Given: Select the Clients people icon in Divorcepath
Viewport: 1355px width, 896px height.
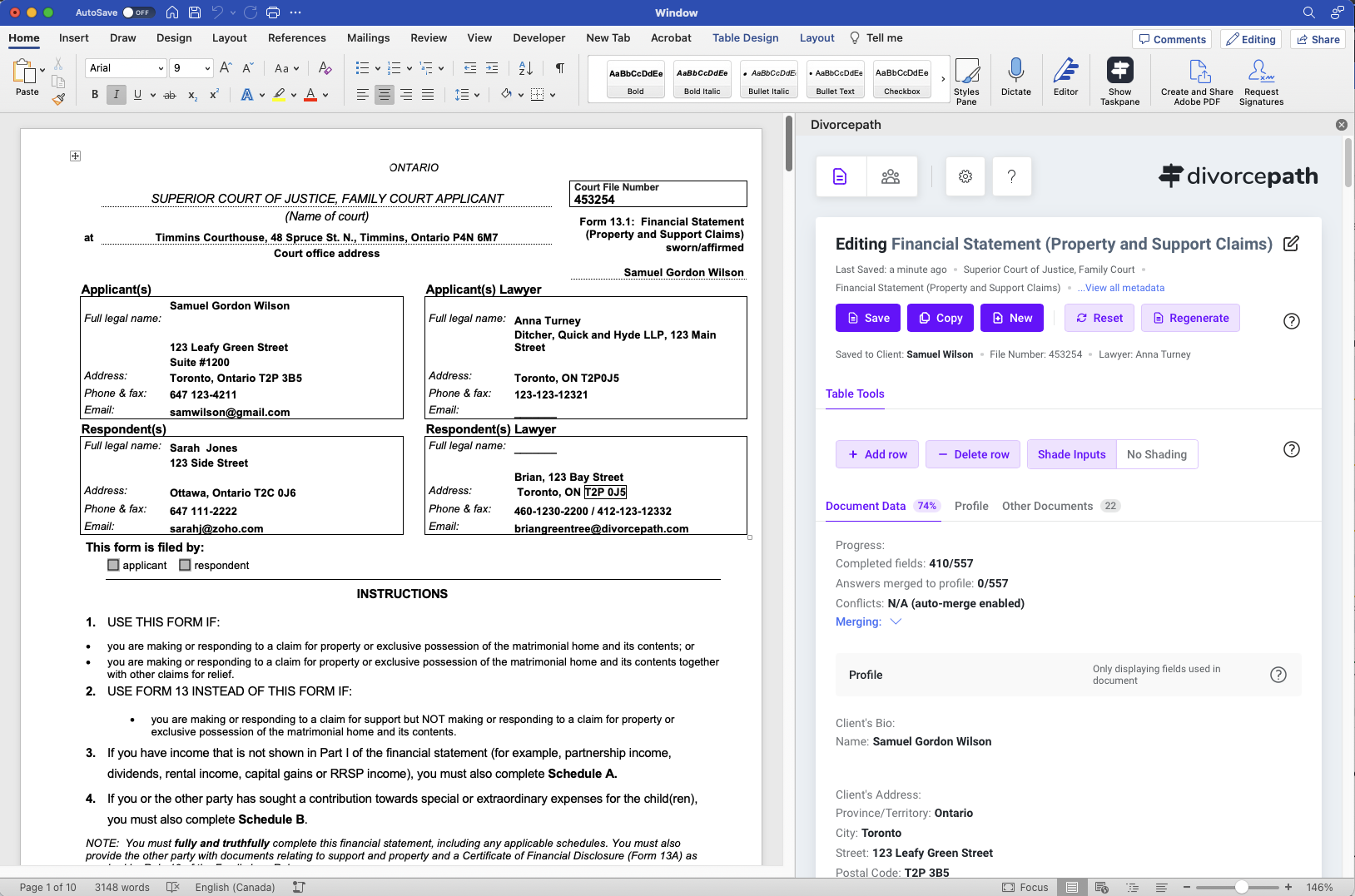Looking at the screenshot, I should pos(891,176).
